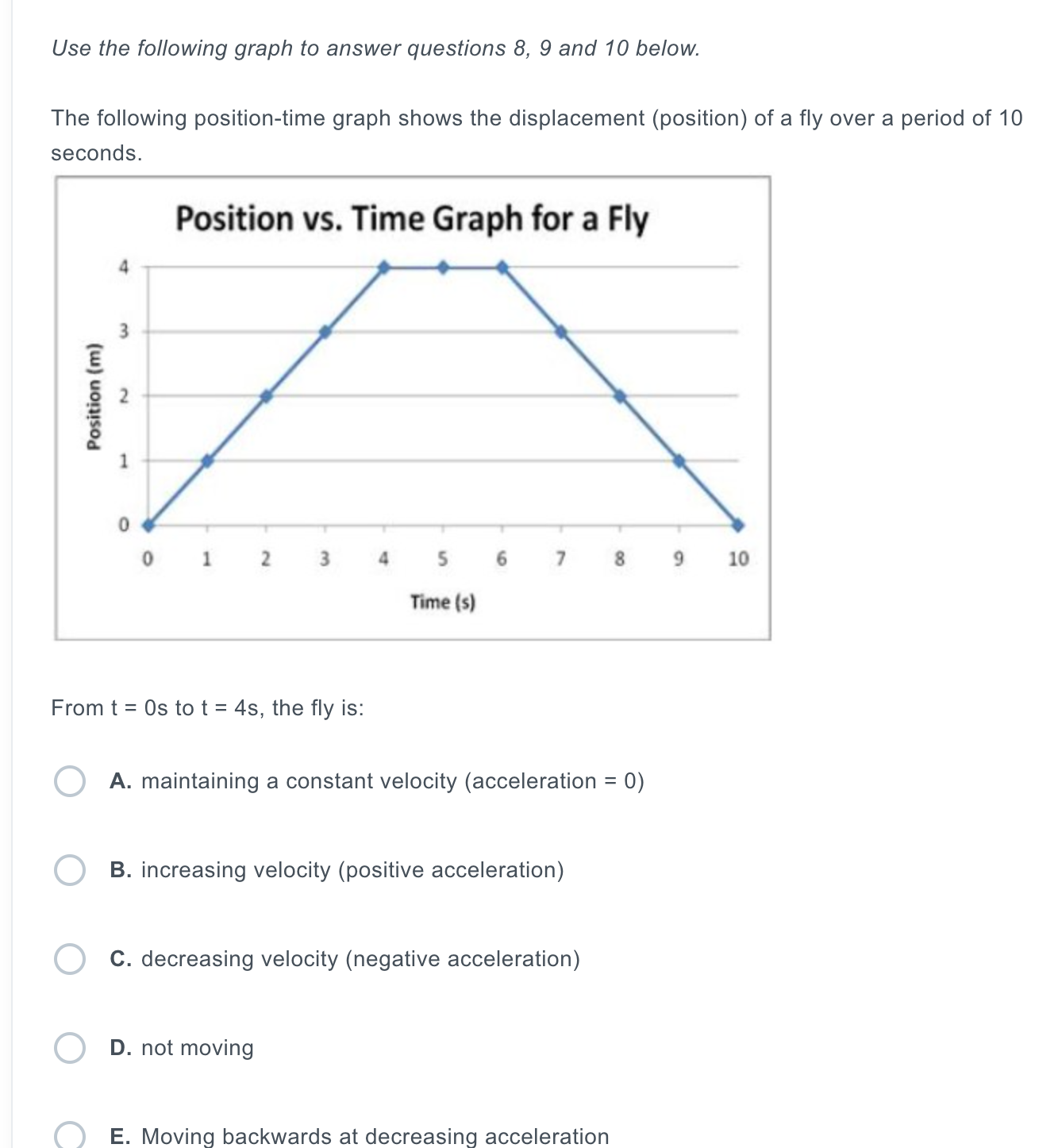Select radio button for answer B
Screen dimensions: 1058x1148
[x=70, y=871]
